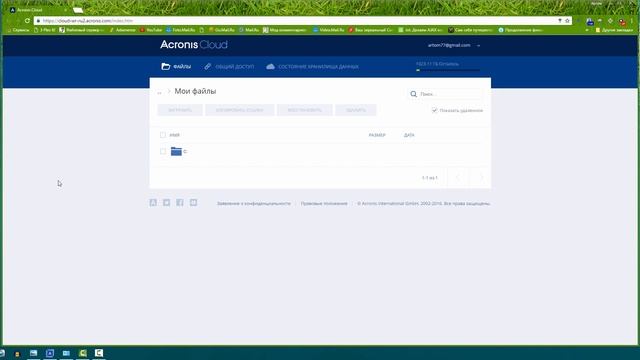Open the first window taskbar icon
640x360 pixels.
33,353
